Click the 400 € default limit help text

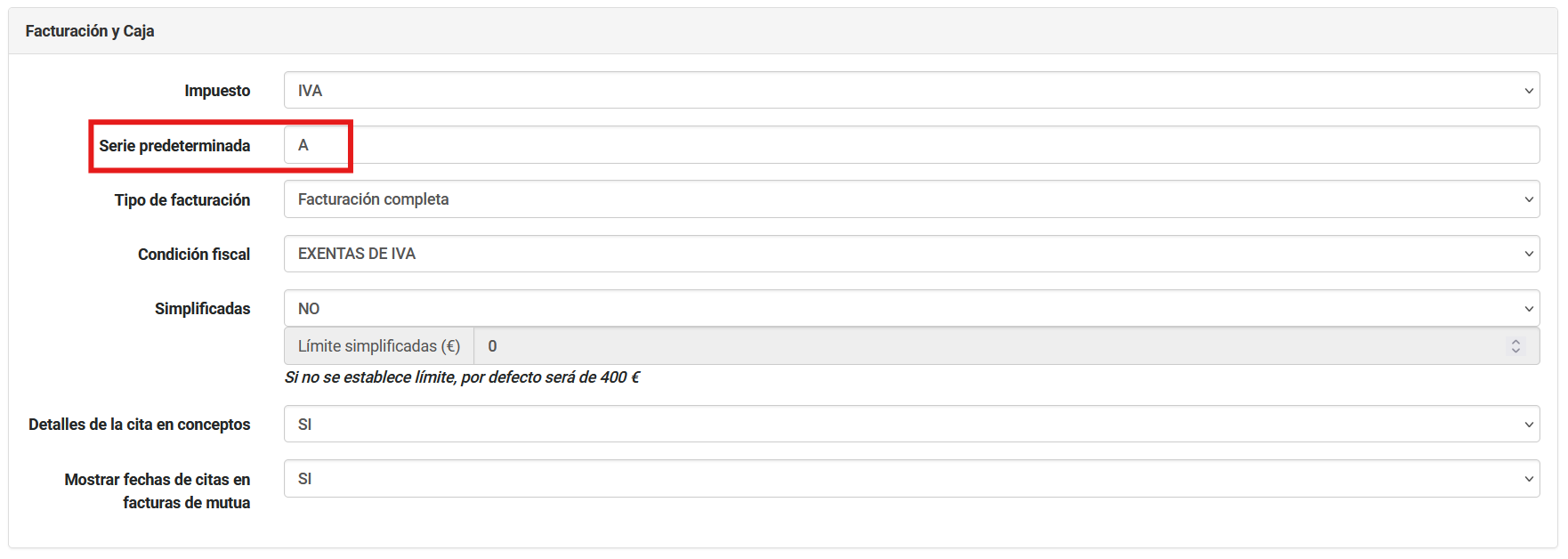coord(462,377)
